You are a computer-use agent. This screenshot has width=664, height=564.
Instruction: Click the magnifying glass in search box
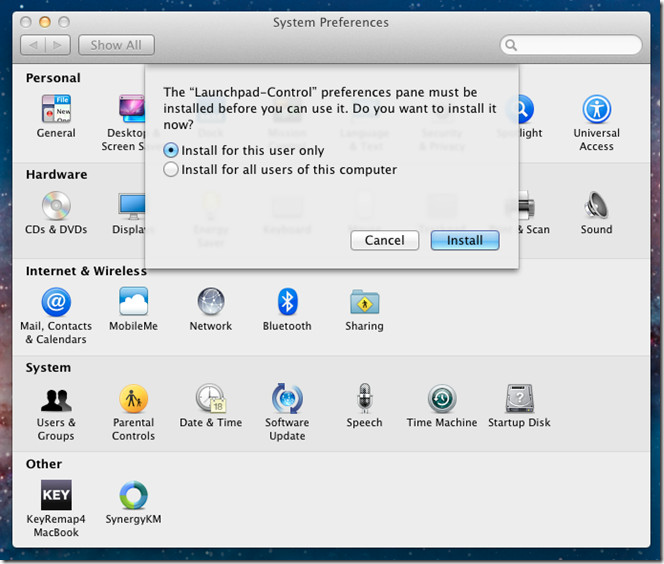tap(511, 45)
